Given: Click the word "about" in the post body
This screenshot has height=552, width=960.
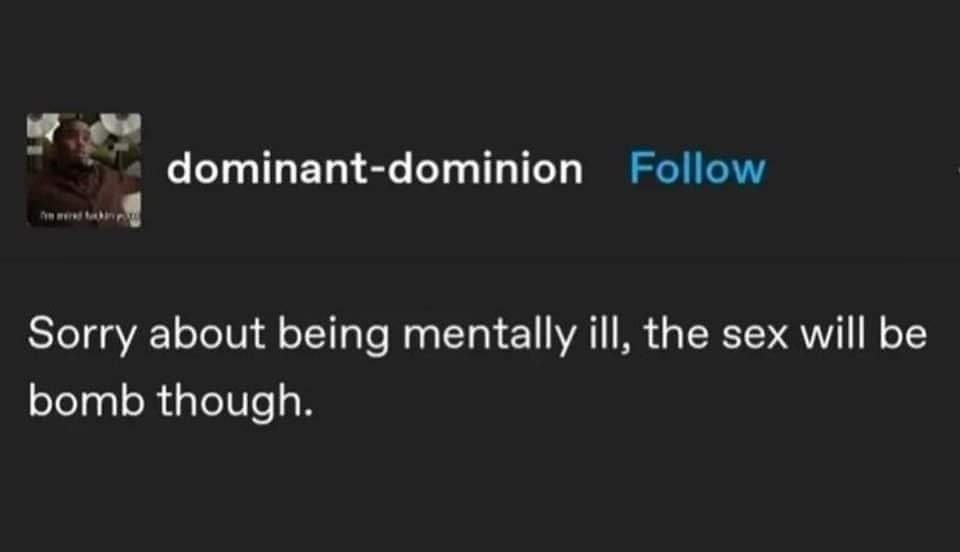Looking at the screenshot, I should [207, 334].
